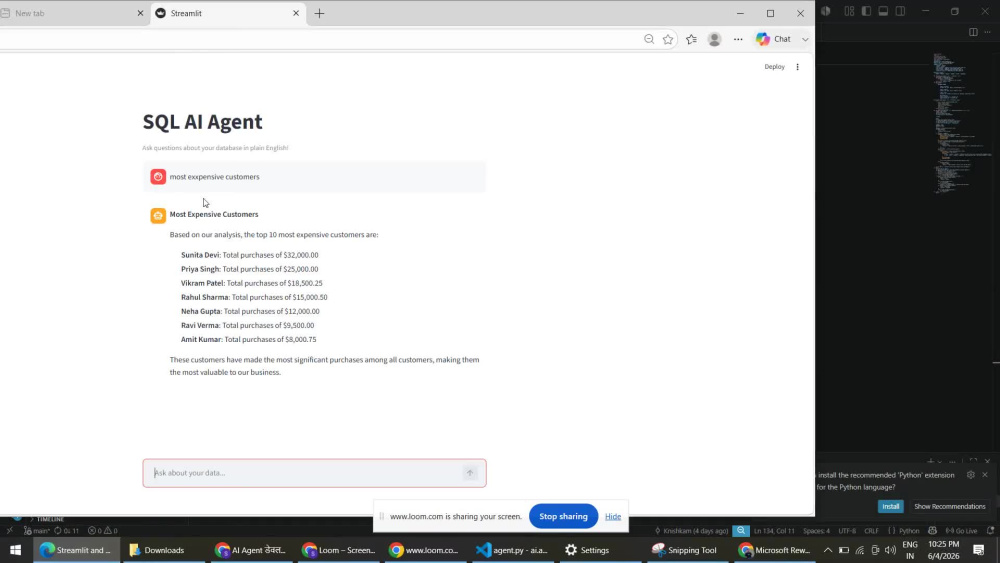The height and width of the screenshot is (563, 1000).
Task: Click the volume speaker tray icon
Action: pos(890,550)
